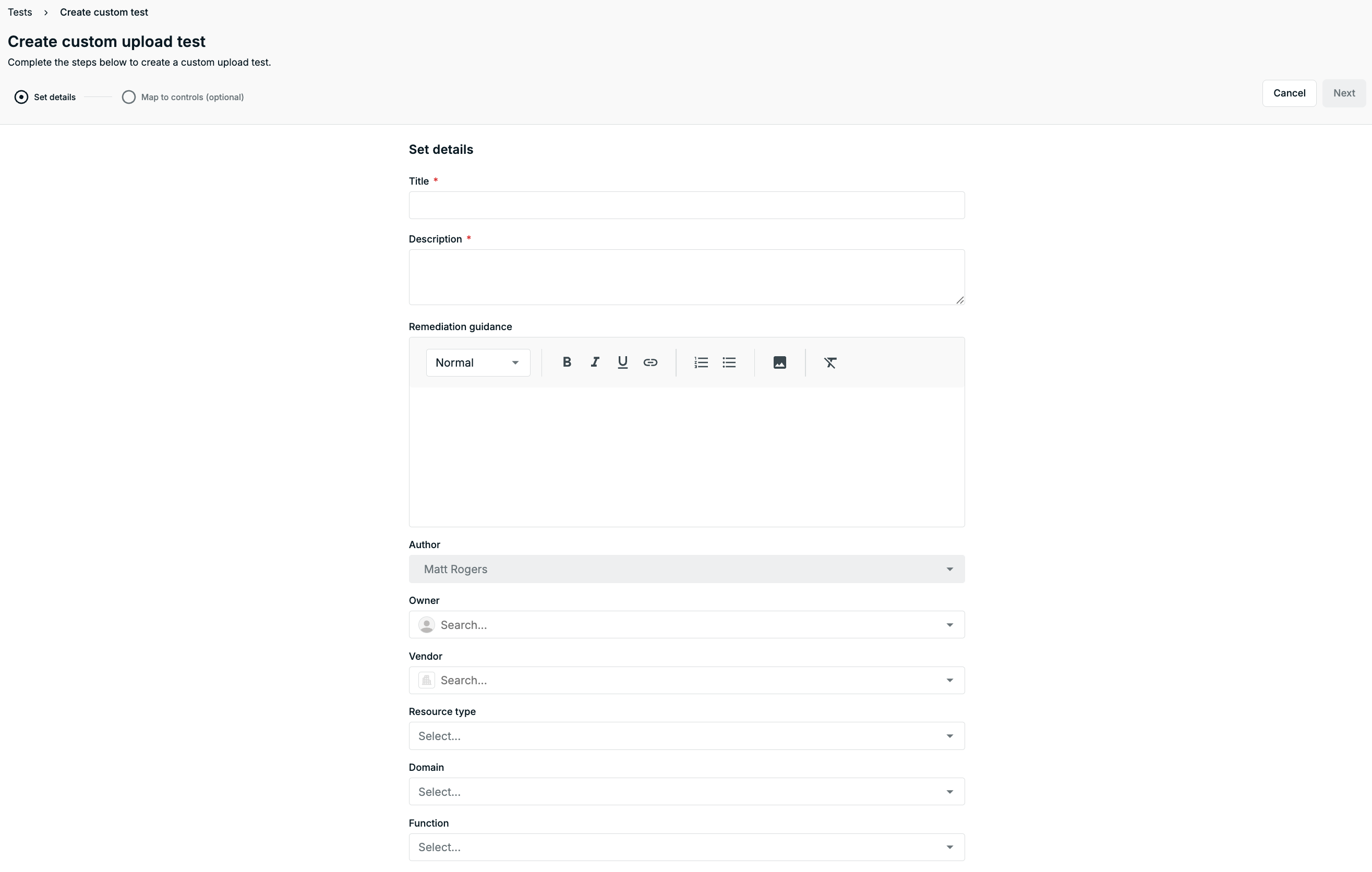Focus the Title input field
The height and width of the screenshot is (872, 1372).
[x=687, y=205]
